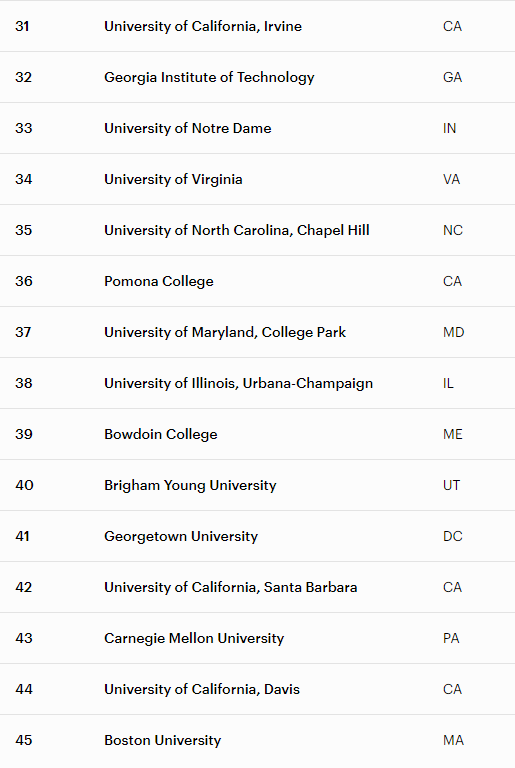The width and height of the screenshot is (515, 768).
Task: Click the PA state cell for Carnegie Mellon
Action: point(451,638)
